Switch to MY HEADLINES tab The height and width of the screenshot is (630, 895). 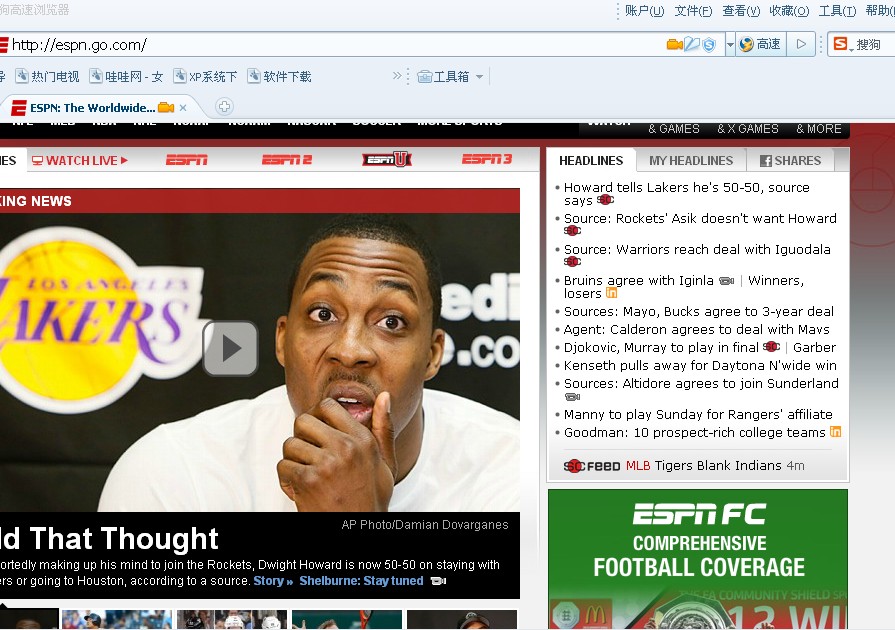click(691, 161)
